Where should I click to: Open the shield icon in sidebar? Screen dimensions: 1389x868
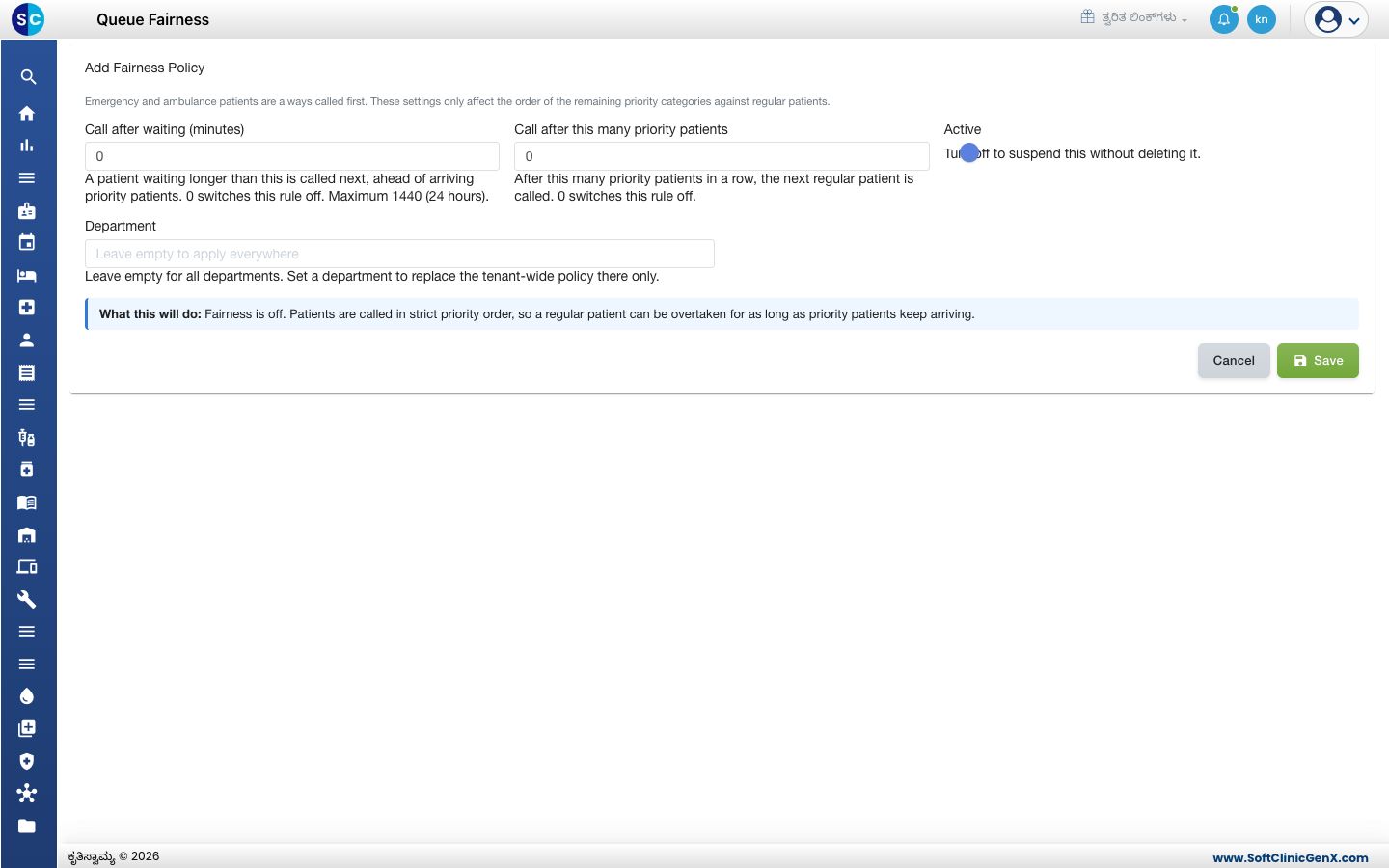27,761
